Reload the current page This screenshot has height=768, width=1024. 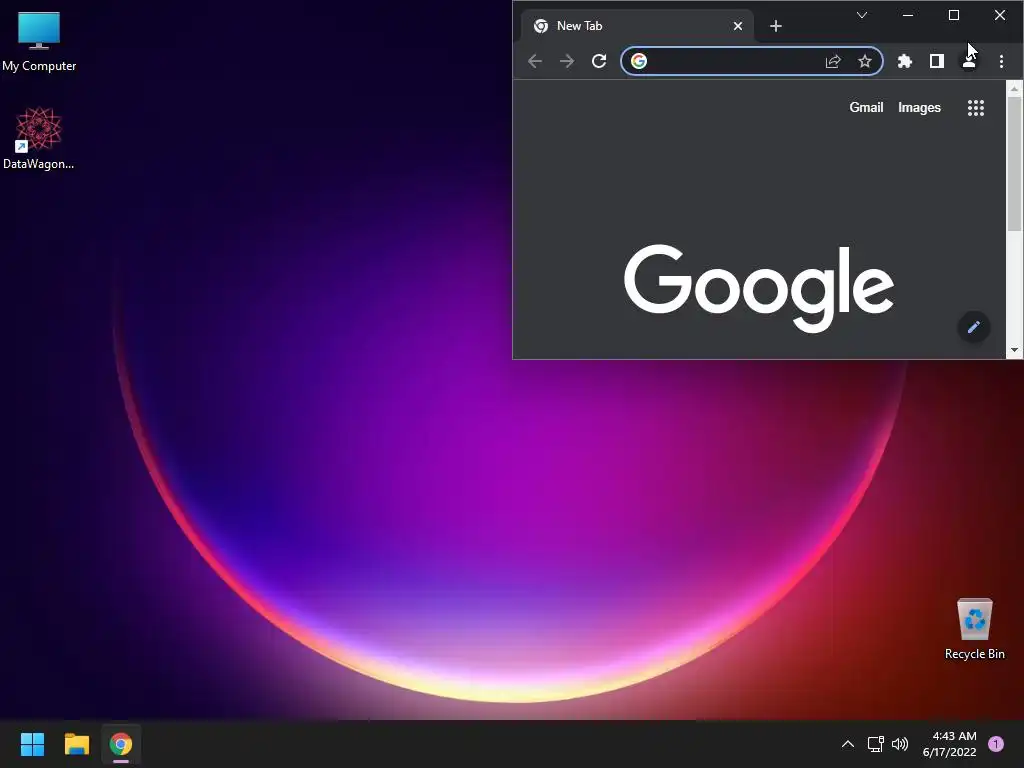(599, 61)
